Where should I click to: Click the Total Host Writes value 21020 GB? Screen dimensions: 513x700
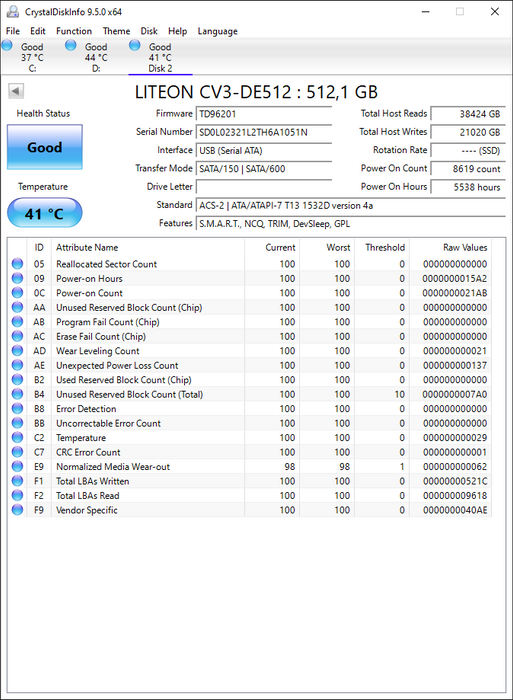pos(468,132)
